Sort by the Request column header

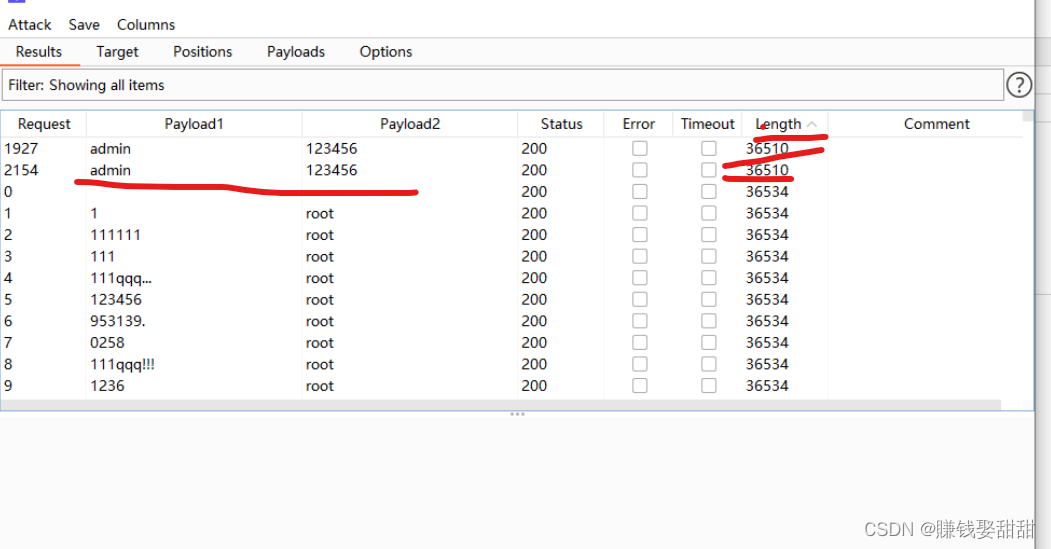(44, 124)
